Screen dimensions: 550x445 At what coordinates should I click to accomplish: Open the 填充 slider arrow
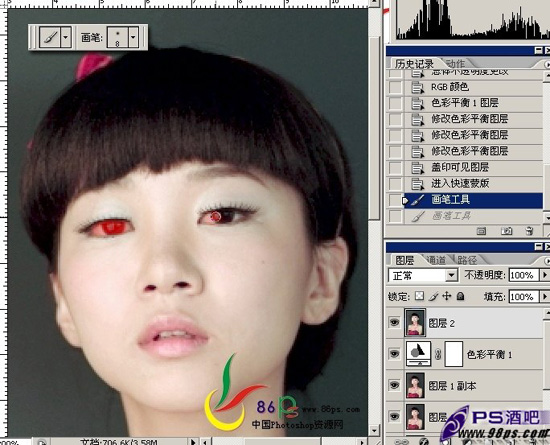pyautogui.click(x=545, y=297)
